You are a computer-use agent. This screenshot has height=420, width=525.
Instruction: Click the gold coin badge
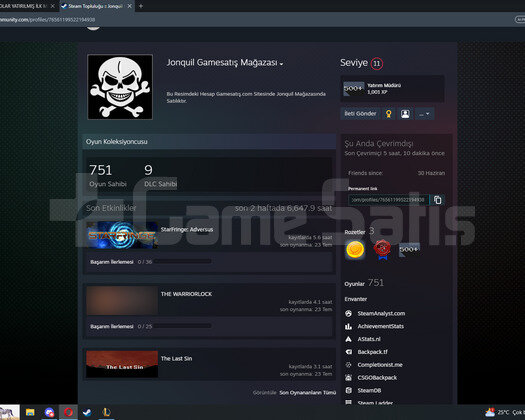pos(355,250)
